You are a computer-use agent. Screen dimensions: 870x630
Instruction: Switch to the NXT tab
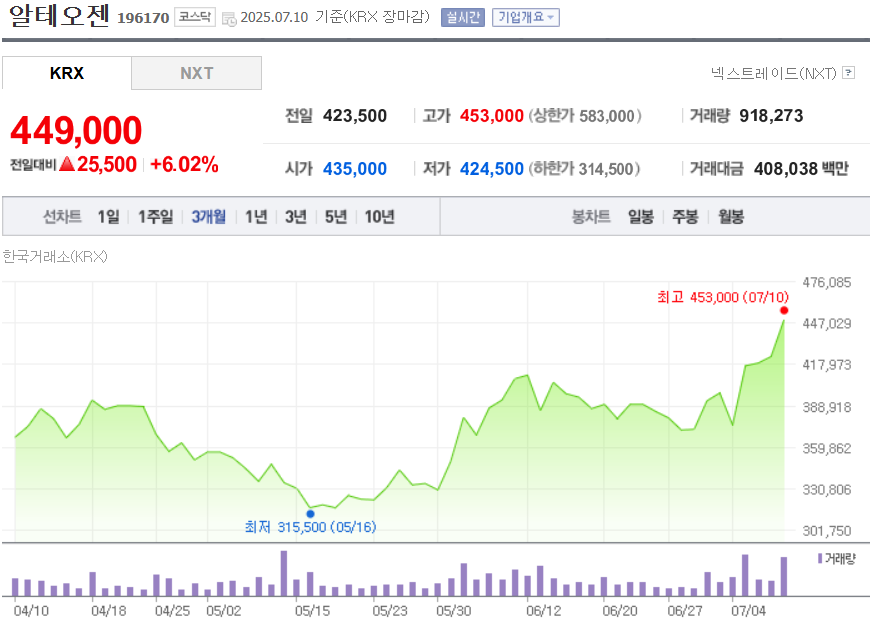196,73
